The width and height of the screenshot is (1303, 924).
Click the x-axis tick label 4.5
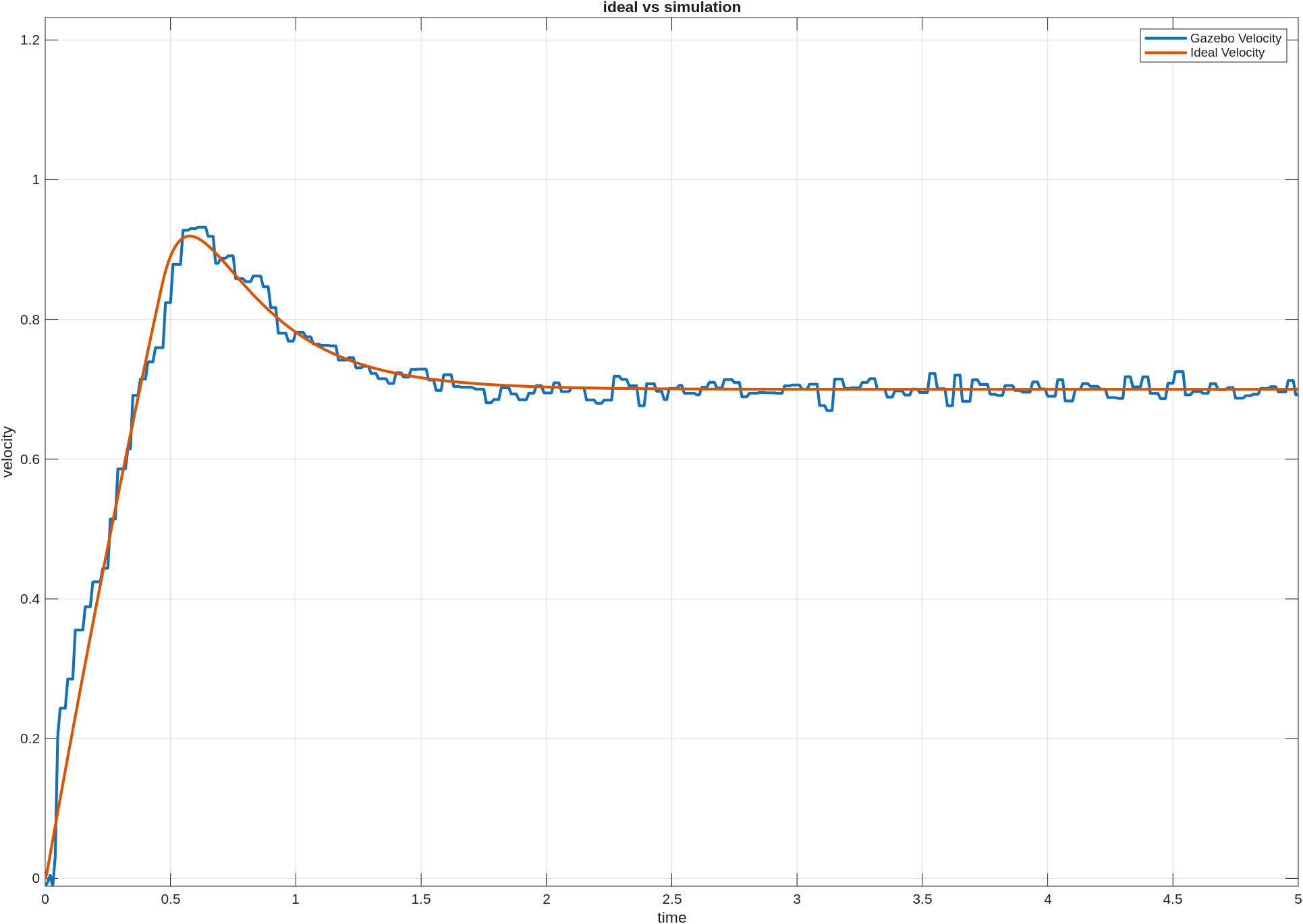pos(1172,899)
